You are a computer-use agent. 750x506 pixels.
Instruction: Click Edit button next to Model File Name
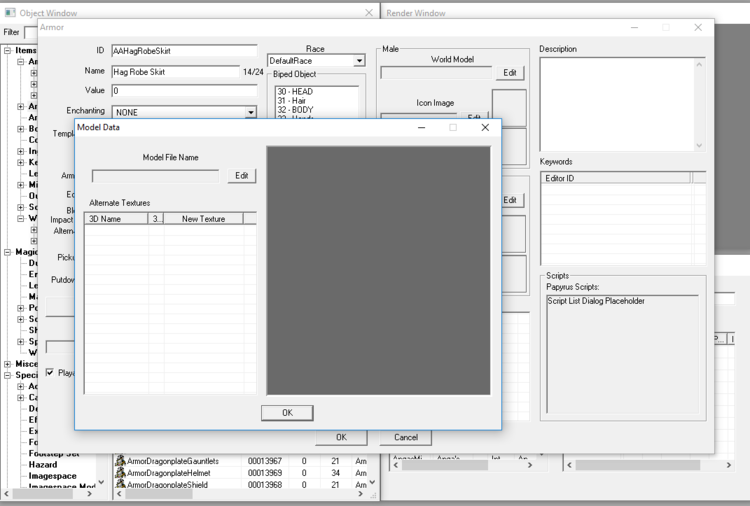click(242, 176)
